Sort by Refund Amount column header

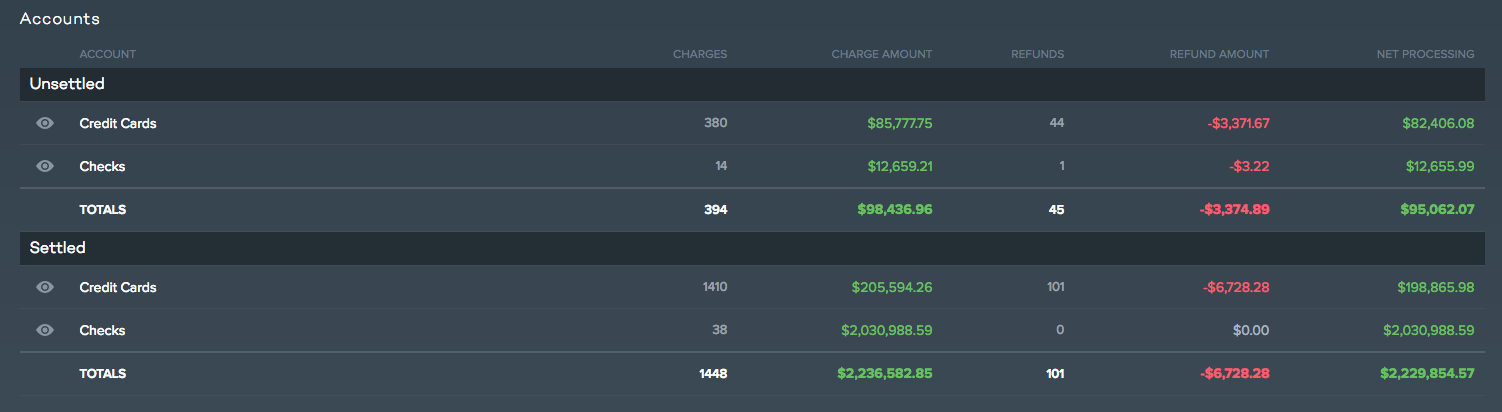tap(1219, 54)
